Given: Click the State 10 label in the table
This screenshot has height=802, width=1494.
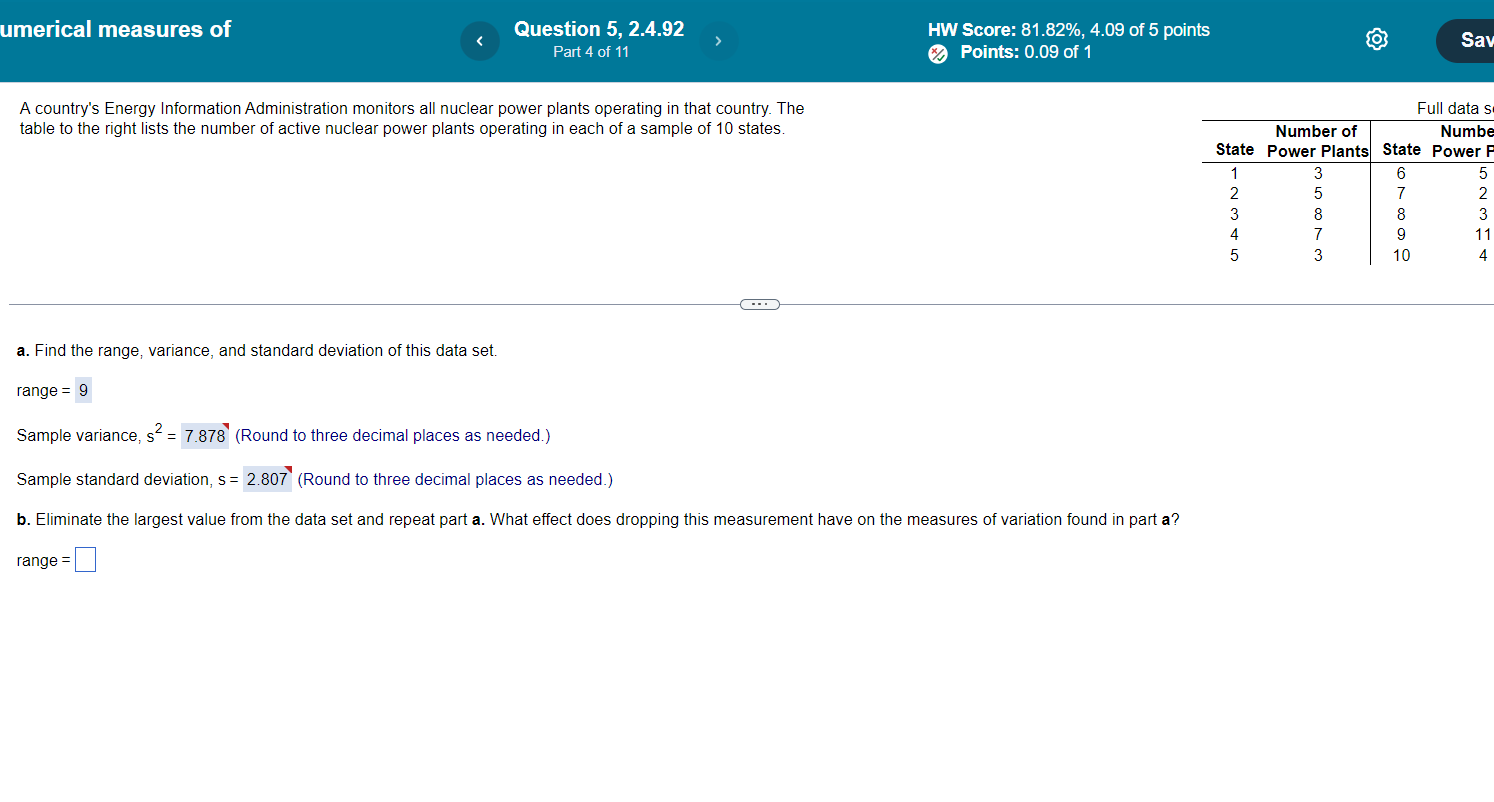Looking at the screenshot, I should (1401, 256).
